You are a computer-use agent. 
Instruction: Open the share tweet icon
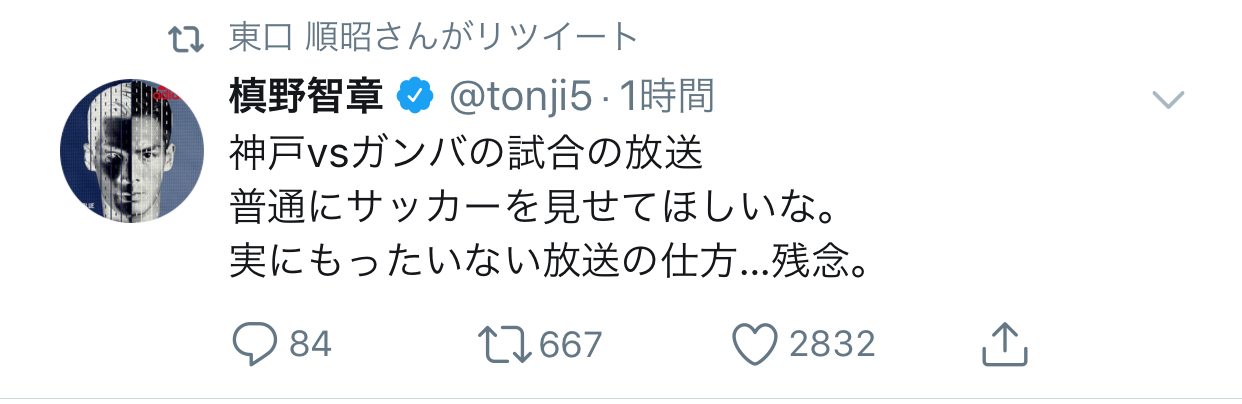1005,345
